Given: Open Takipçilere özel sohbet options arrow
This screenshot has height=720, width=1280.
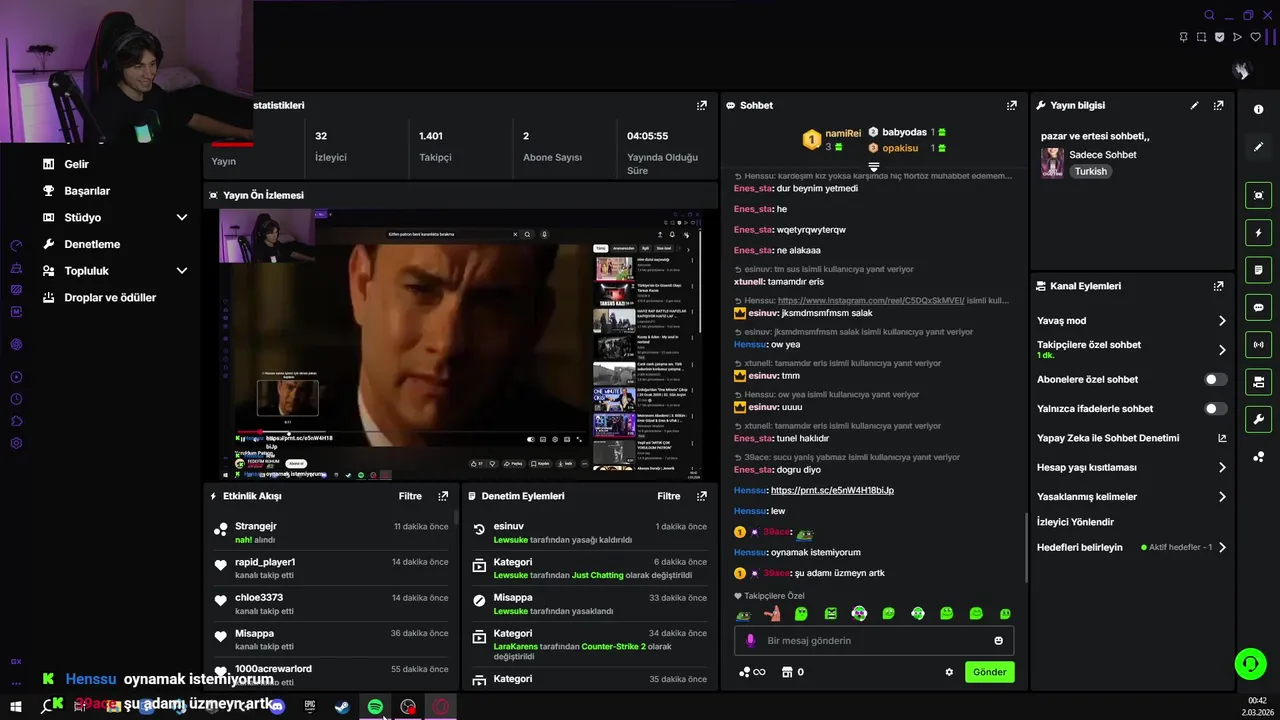Looking at the screenshot, I should [1222, 350].
